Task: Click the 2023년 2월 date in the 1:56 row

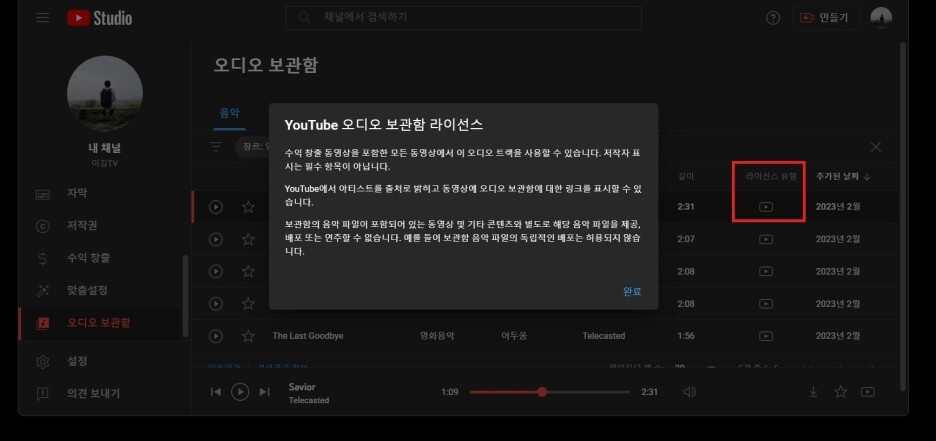Action: (838, 336)
